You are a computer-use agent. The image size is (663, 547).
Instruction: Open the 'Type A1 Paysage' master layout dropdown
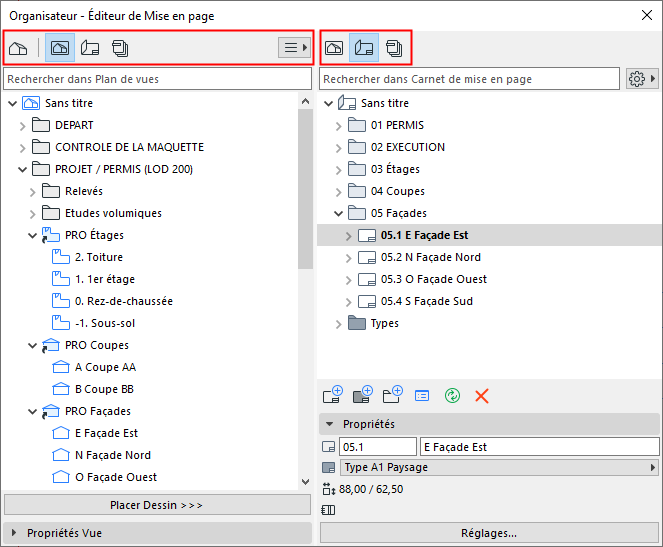coord(499,467)
